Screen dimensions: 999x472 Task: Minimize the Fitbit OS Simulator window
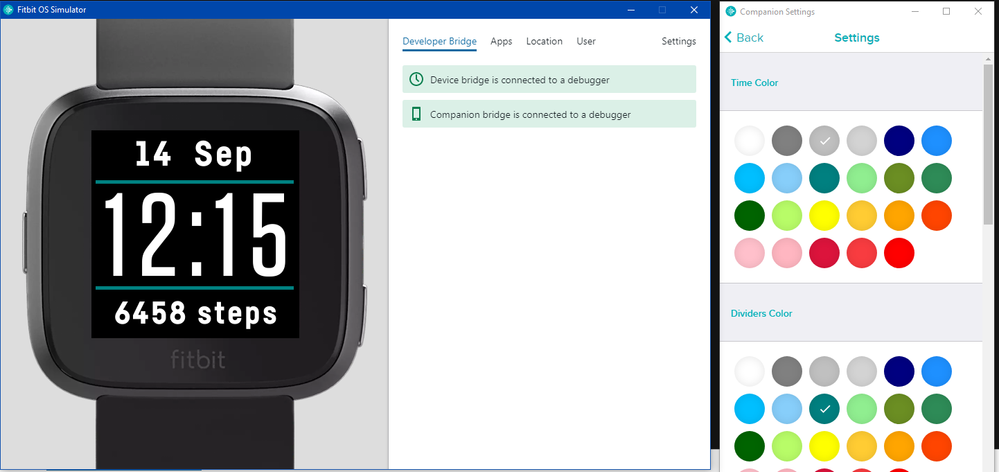(631, 10)
